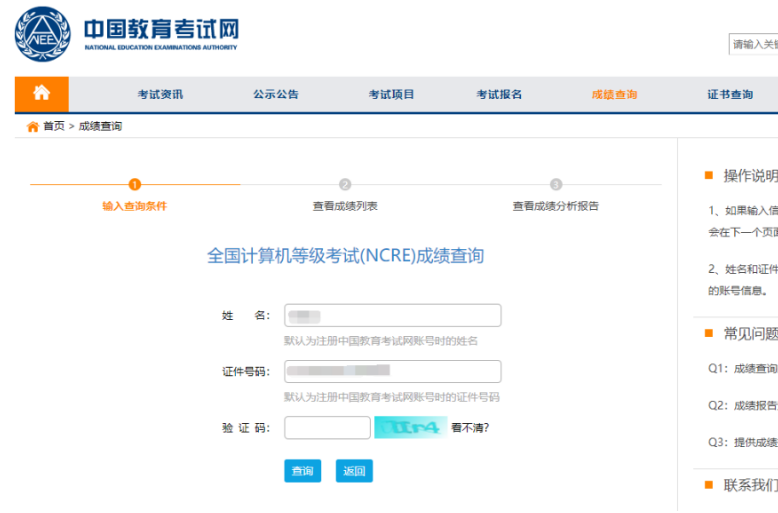Open the orange home icon tab
The height and width of the screenshot is (513, 778).
coord(42,94)
